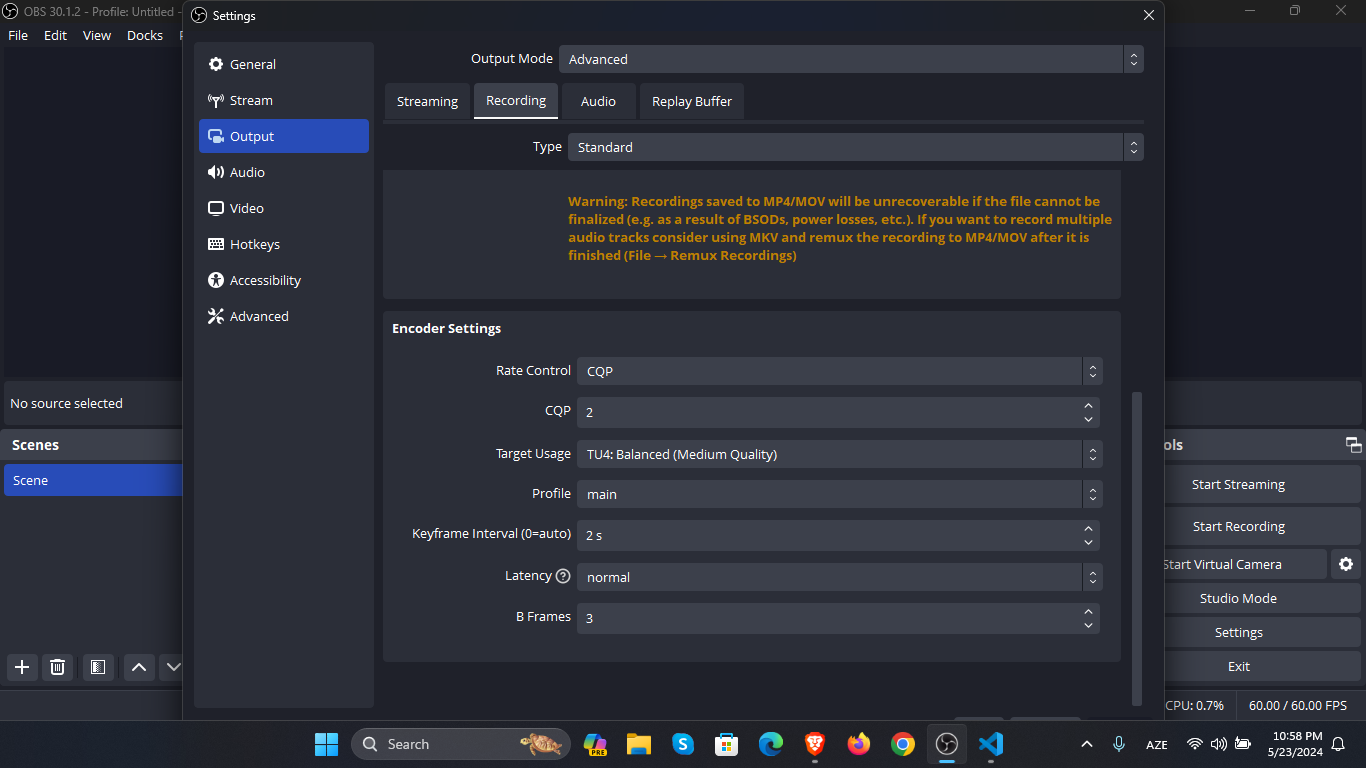Undock the Controls panel pop-out icon
The width and height of the screenshot is (1366, 768).
(x=1353, y=445)
